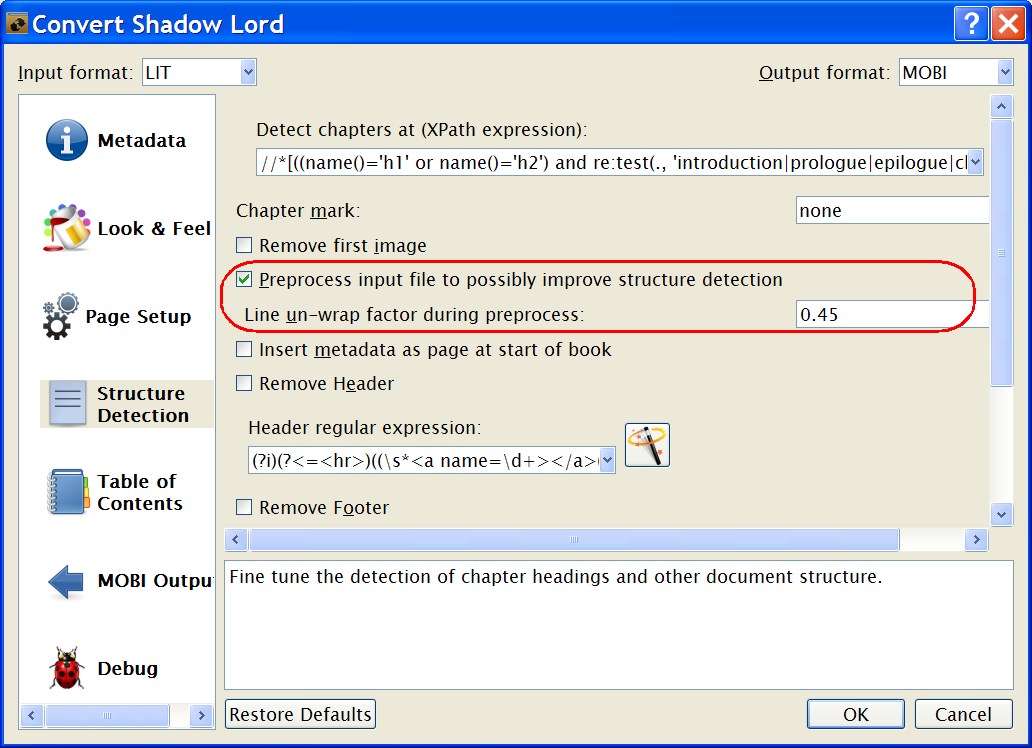This screenshot has width=1032, height=748.
Task: Switch to the Metadata section label
Action: [x=141, y=141]
